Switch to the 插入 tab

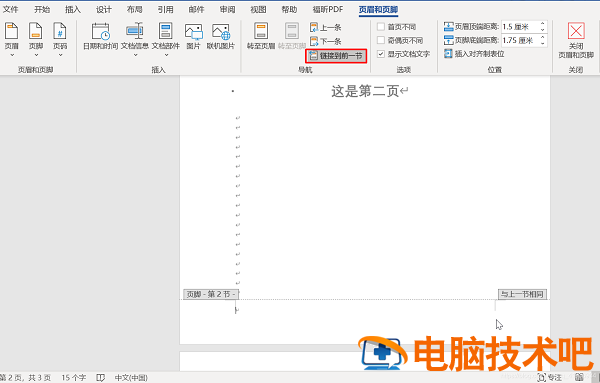[73, 10]
